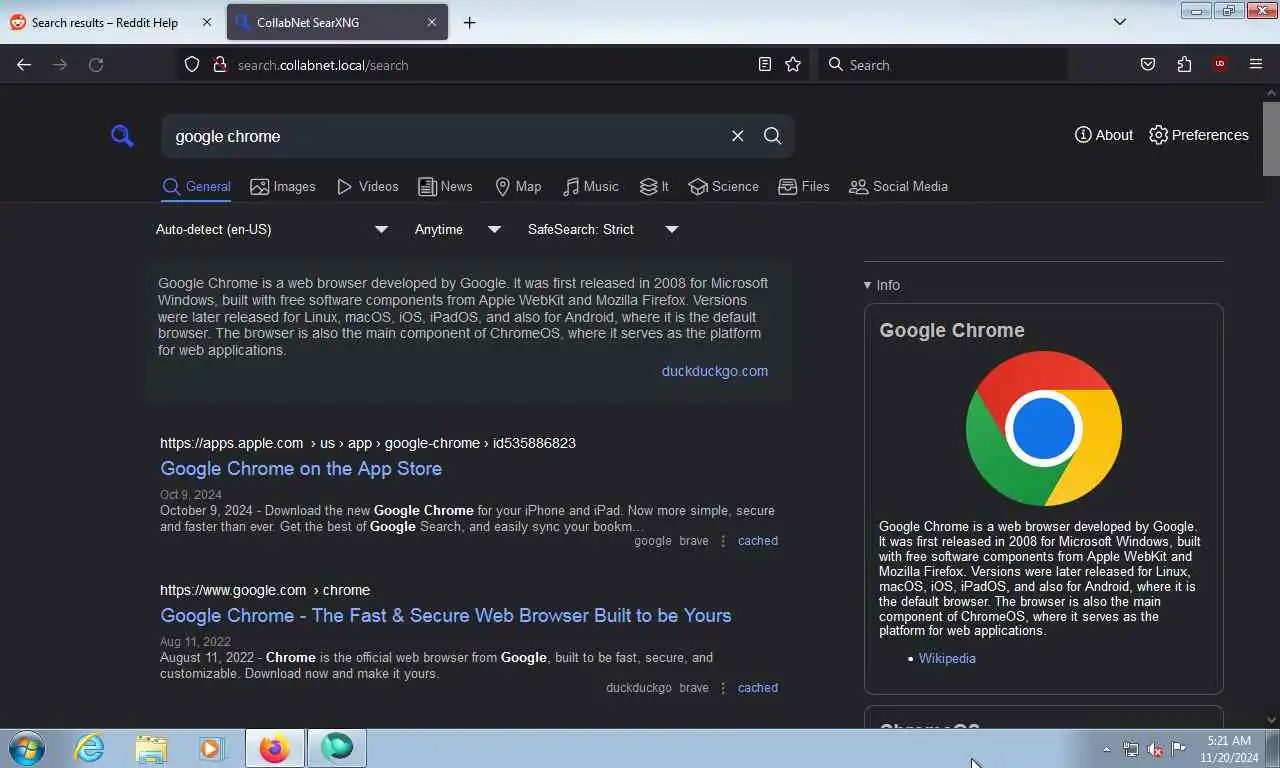This screenshot has width=1280, height=768.
Task: Switch to Images category
Action: point(283,186)
